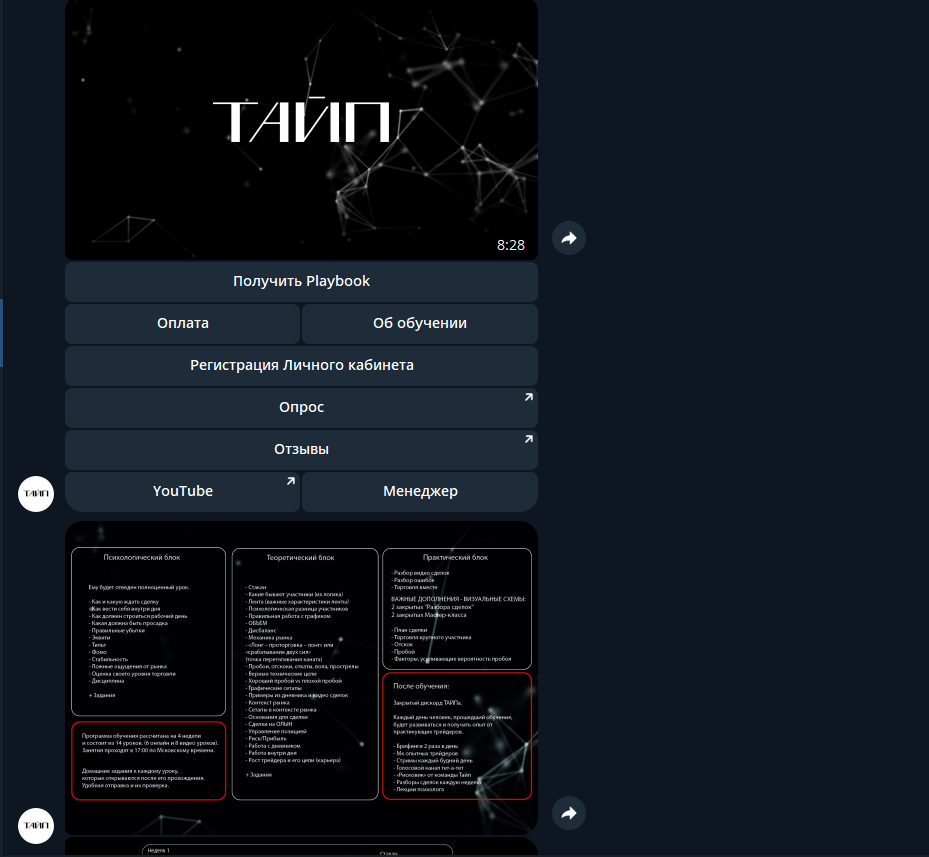929x857 pixels.
Task: Play the ТАЙП video thumbnail
Action: (x=301, y=129)
